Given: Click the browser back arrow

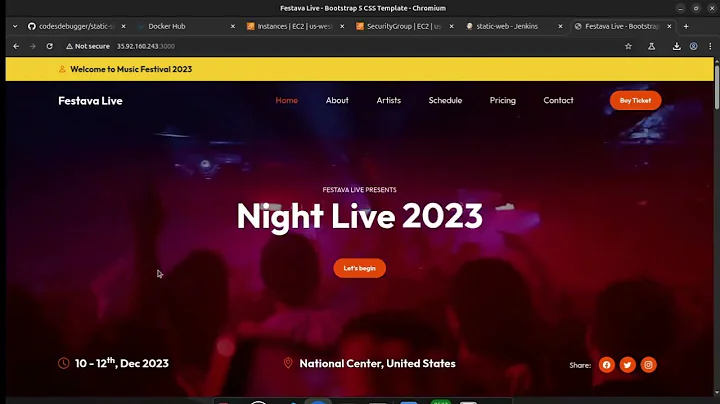Looking at the screenshot, I should click(x=16, y=46).
